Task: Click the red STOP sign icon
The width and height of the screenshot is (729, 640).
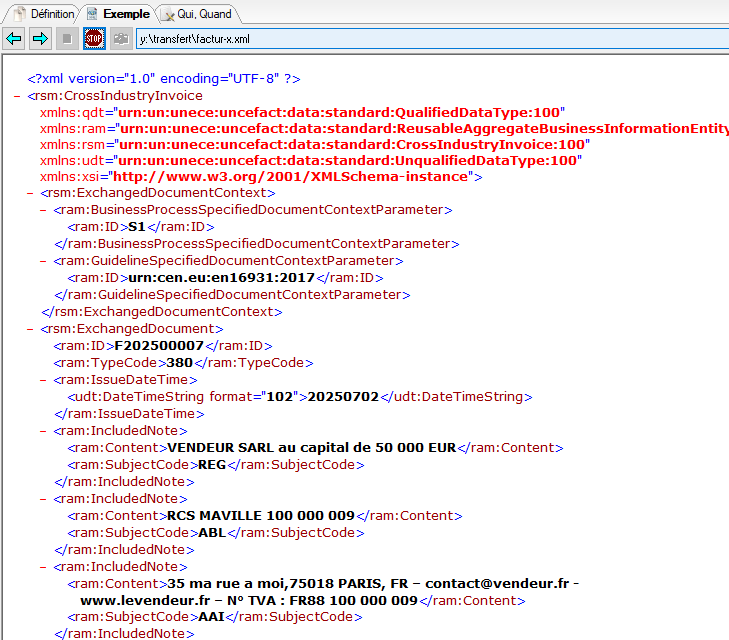Action: (x=94, y=39)
